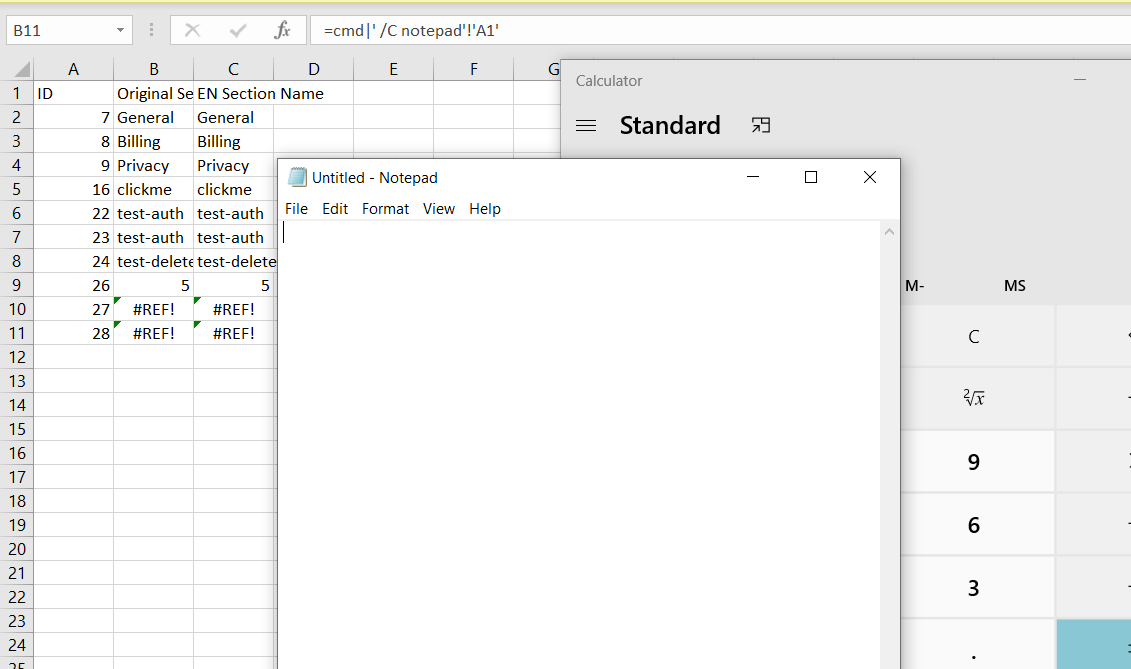Click the Calculator M- memory button
The image size is (1131, 669).
tap(915, 286)
